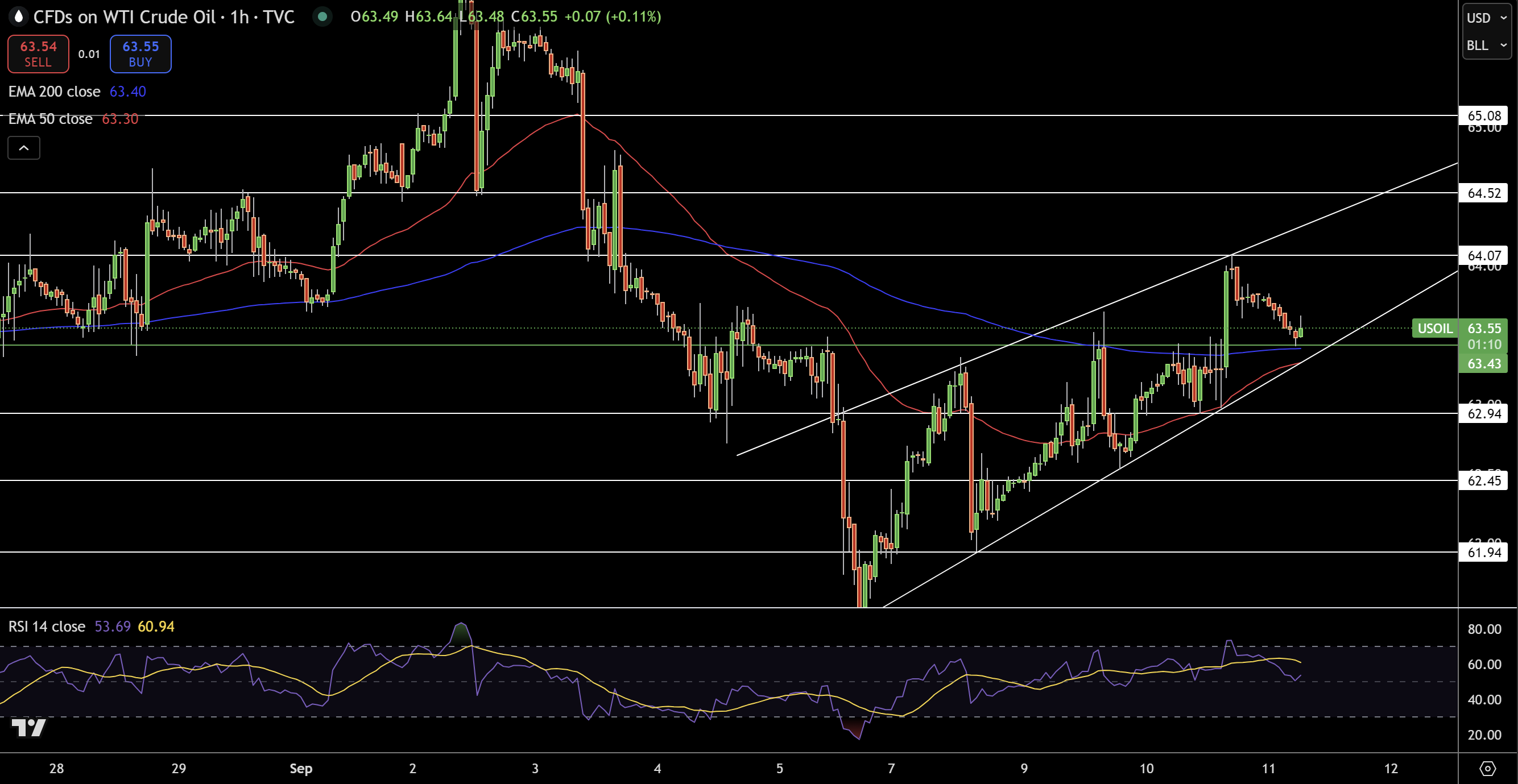
Task: Click the EMA 200 value 63.40
Action: (x=128, y=92)
